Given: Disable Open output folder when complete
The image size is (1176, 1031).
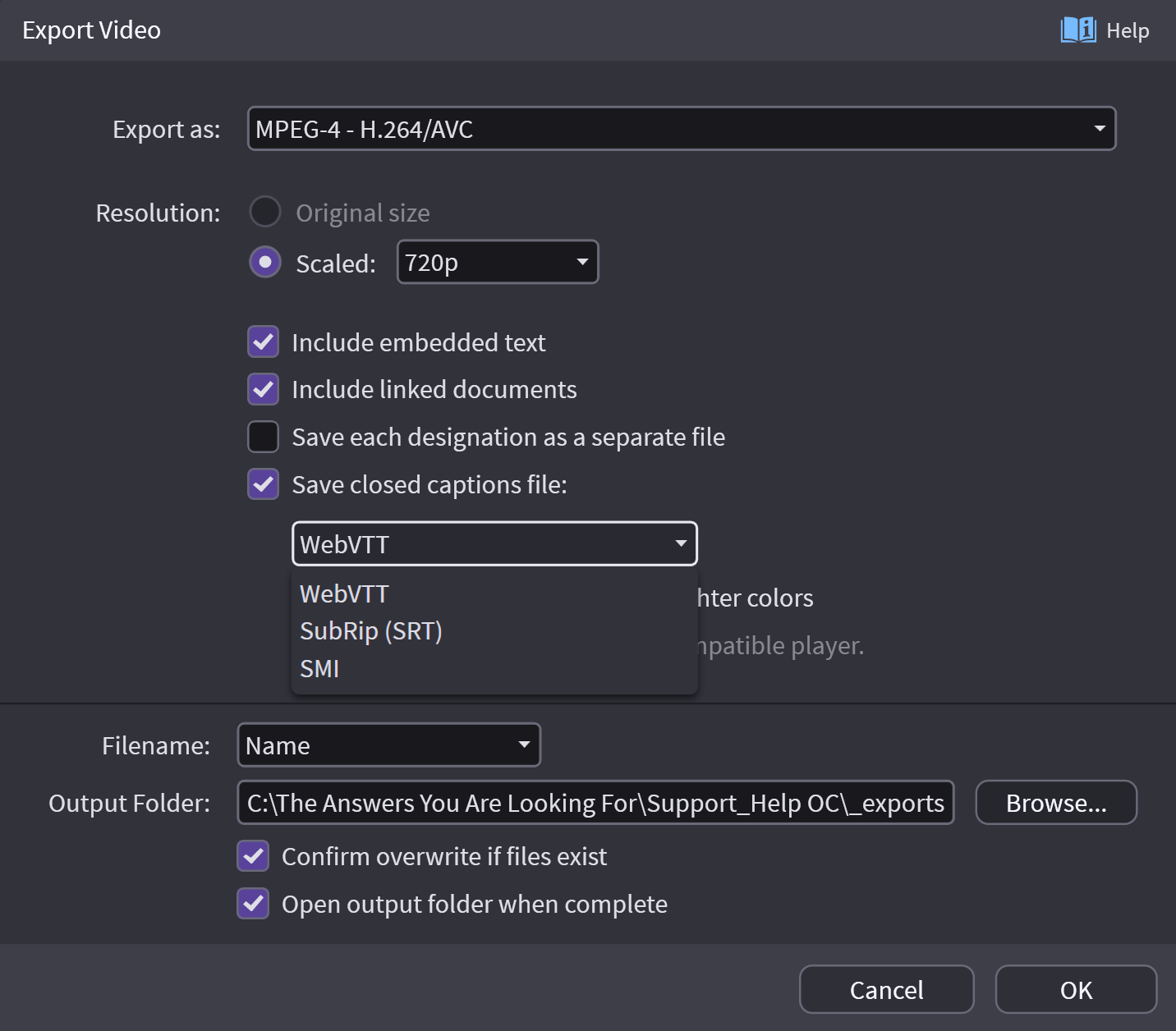Looking at the screenshot, I should pyautogui.click(x=253, y=904).
